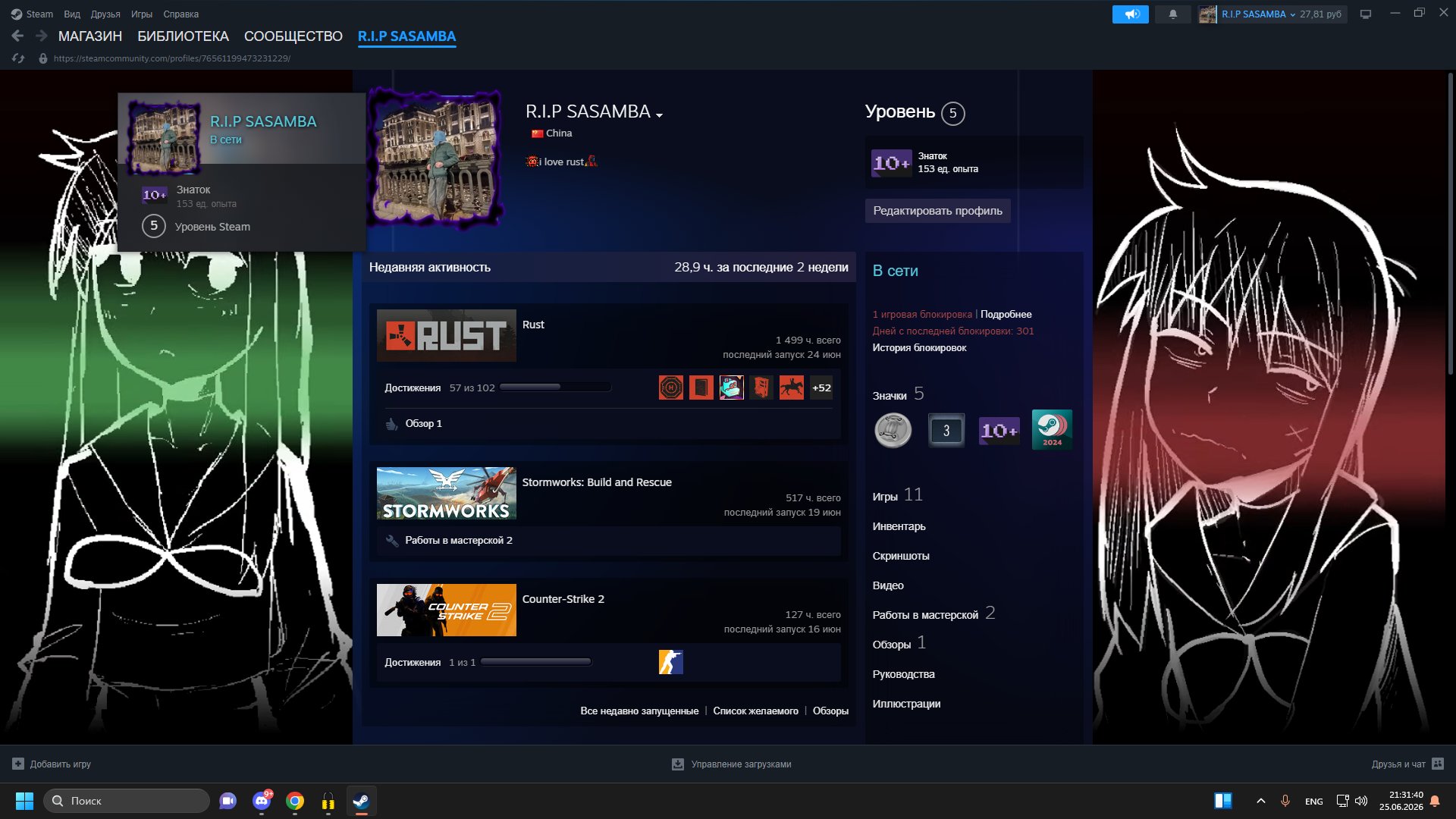Open fourth Rust achievement icon
Viewport: 1456px width, 819px height.
point(761,388)
